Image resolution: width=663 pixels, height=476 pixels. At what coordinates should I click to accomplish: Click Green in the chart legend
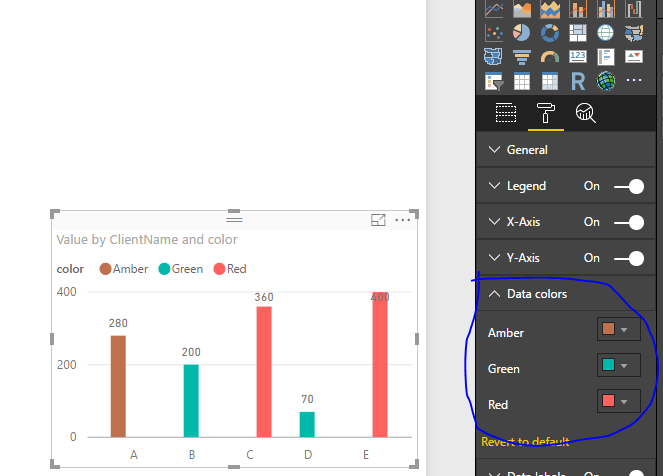181,269
